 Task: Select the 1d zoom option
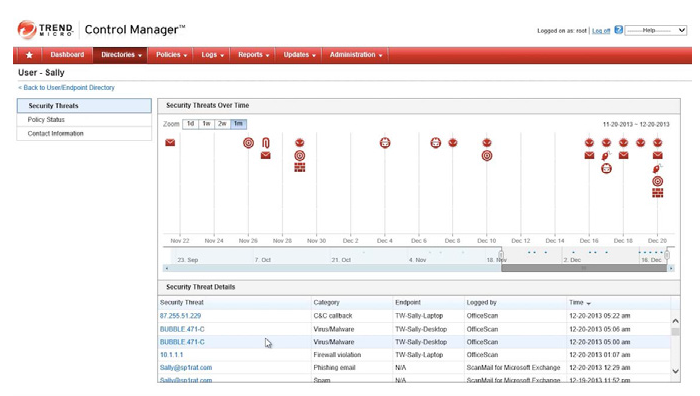click(191, 124)
